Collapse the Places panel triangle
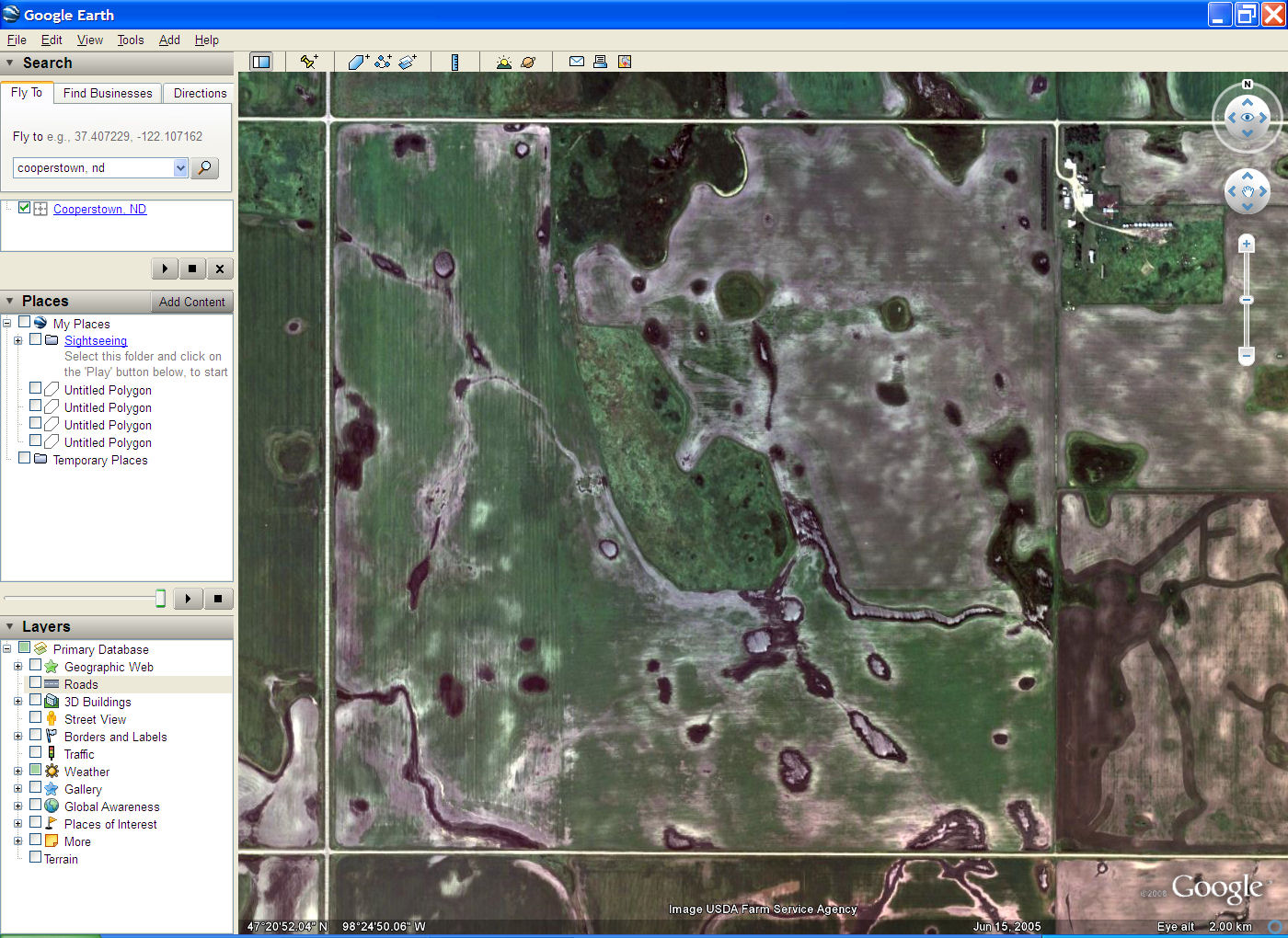The height and width of the screenshot is (938, 1288). click(10, 301)
